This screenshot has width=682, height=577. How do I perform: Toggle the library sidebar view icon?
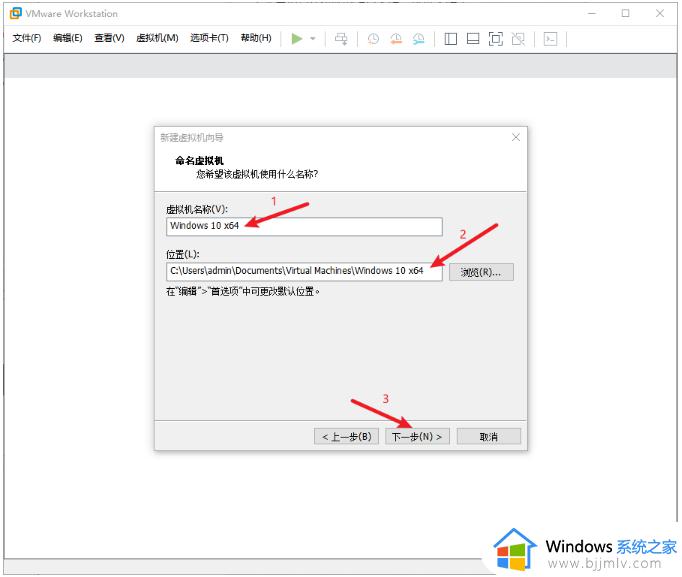450,39
